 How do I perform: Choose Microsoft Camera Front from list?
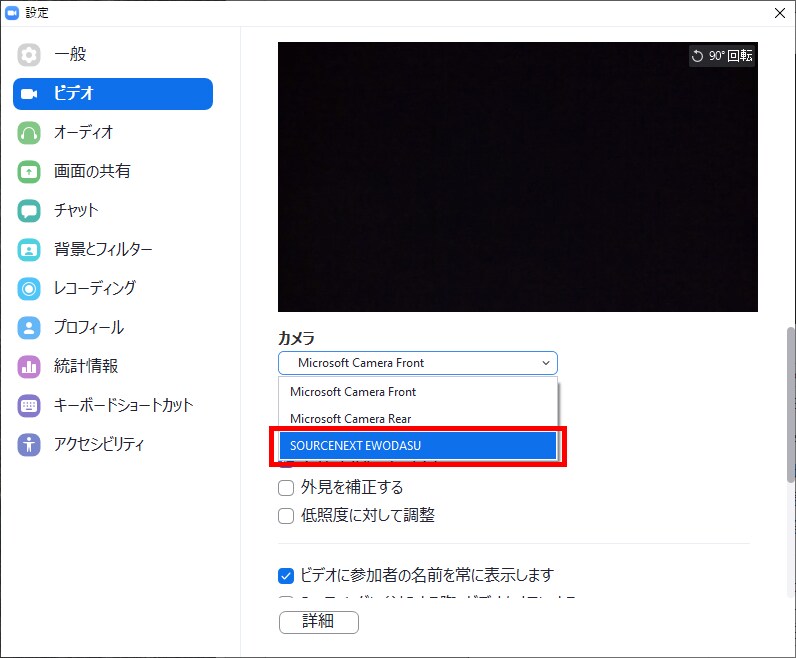(x=418, y=392)
